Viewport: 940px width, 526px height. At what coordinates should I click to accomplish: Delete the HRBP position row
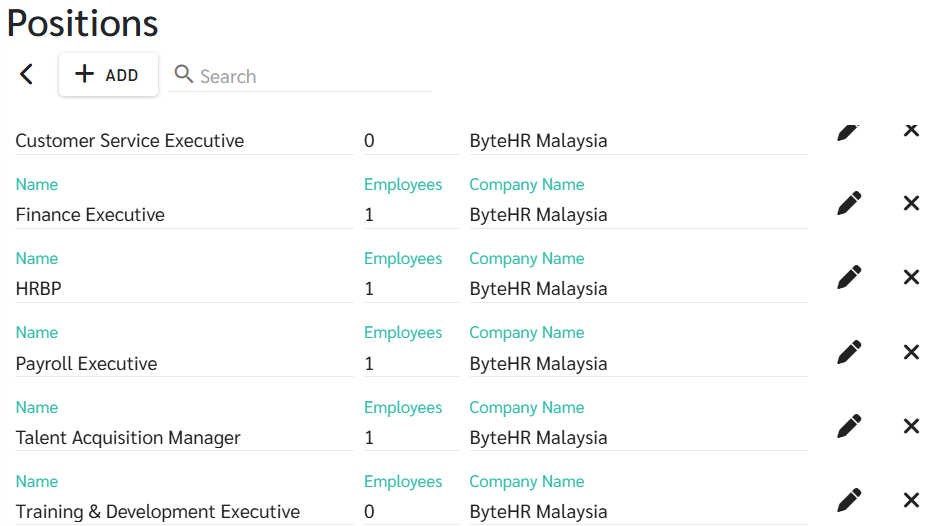point(911,277)
